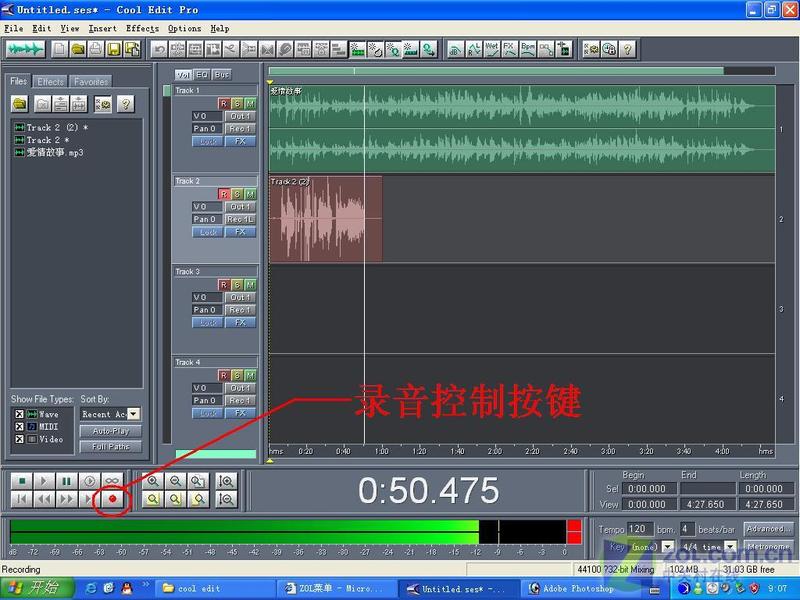This screenshot has width=800, height=600.
Task: Click the Play transport button
Action: click(44, 481)
